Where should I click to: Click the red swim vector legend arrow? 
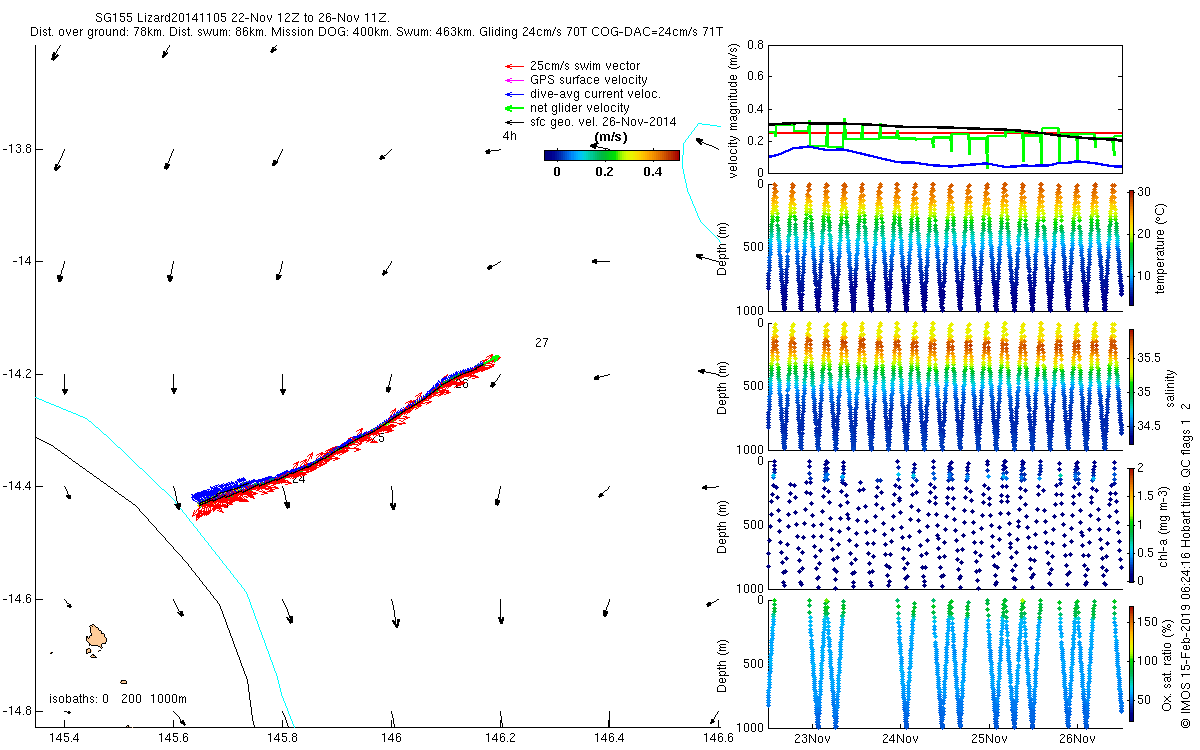514,66
